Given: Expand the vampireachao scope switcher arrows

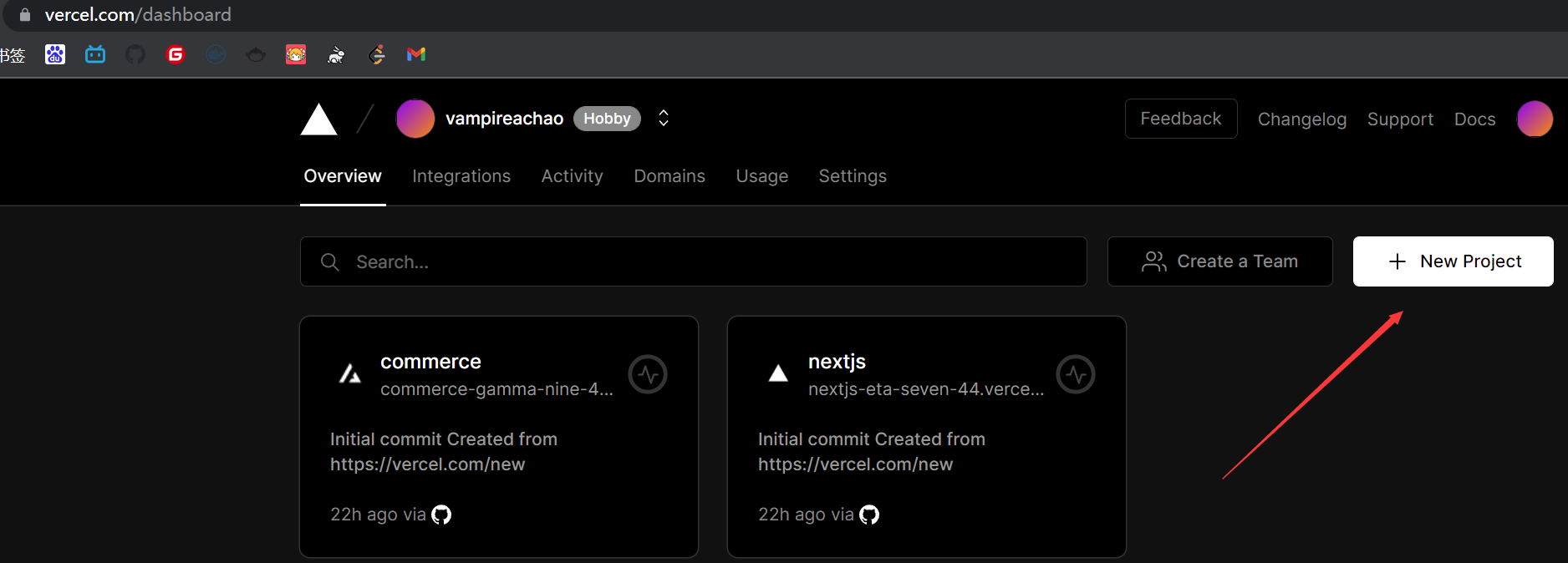Looking at the screenshot, I should [664, 118].
